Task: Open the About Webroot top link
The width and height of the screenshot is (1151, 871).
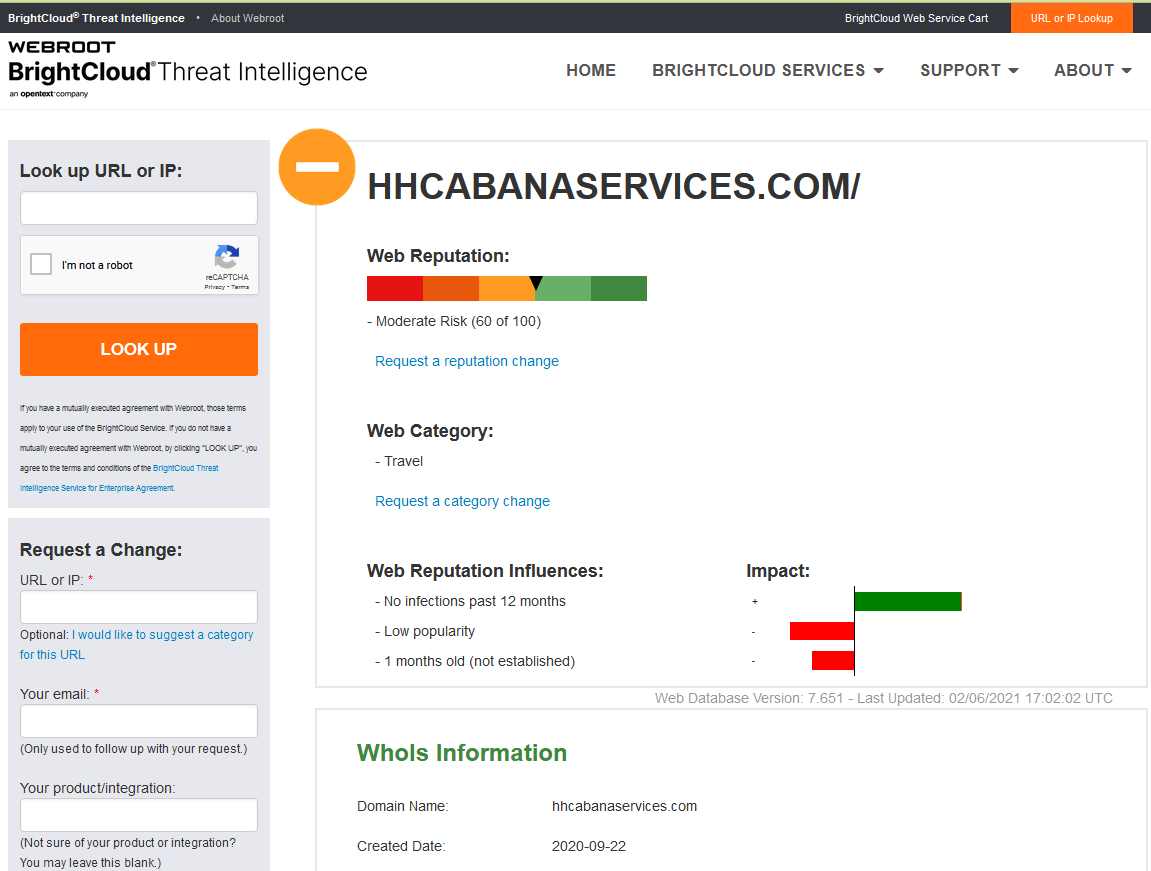Action: pyautogui.click(x=247, y=18)
